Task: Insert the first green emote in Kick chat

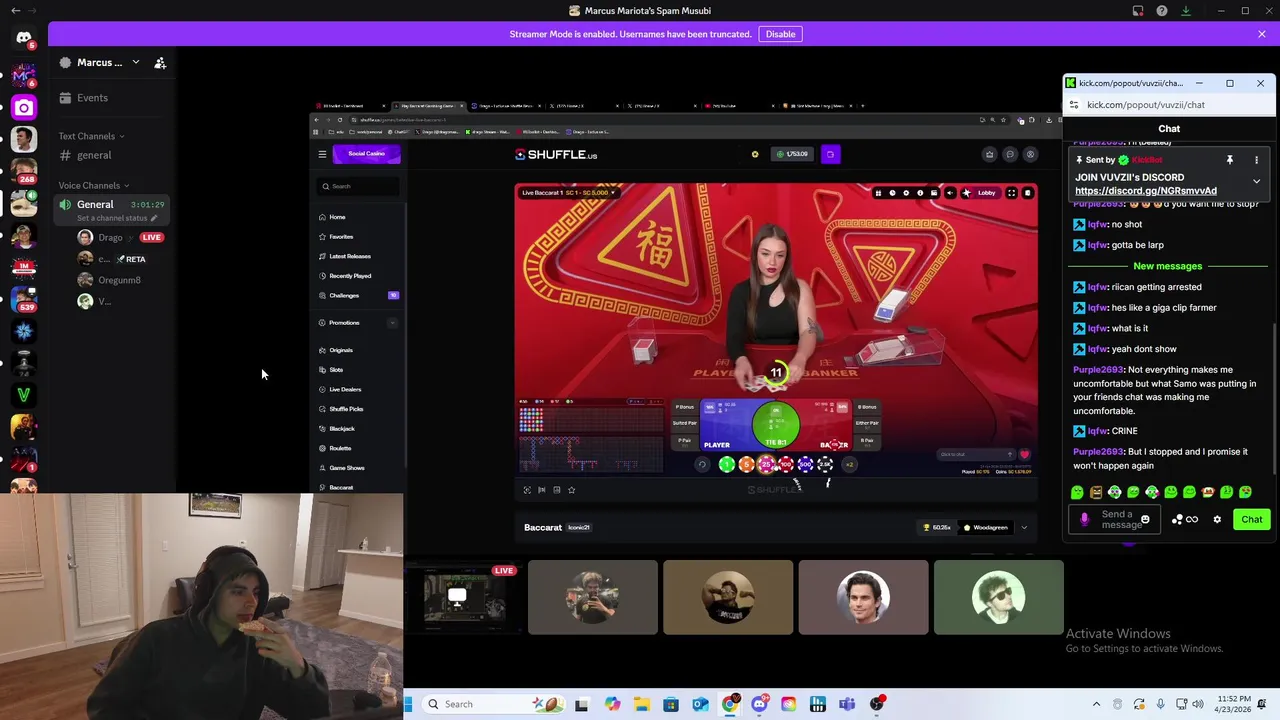Action: pos(1077,492)
